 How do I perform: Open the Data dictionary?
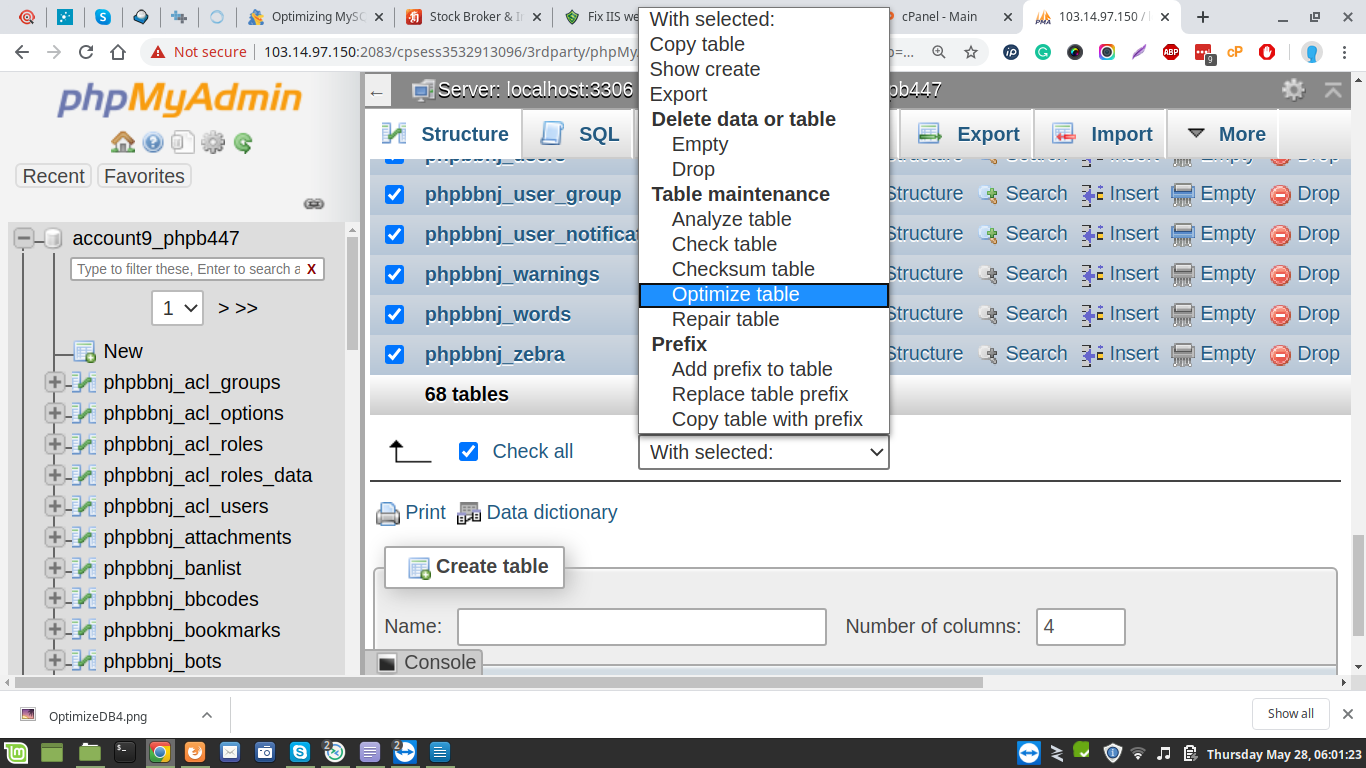(550, 512)
